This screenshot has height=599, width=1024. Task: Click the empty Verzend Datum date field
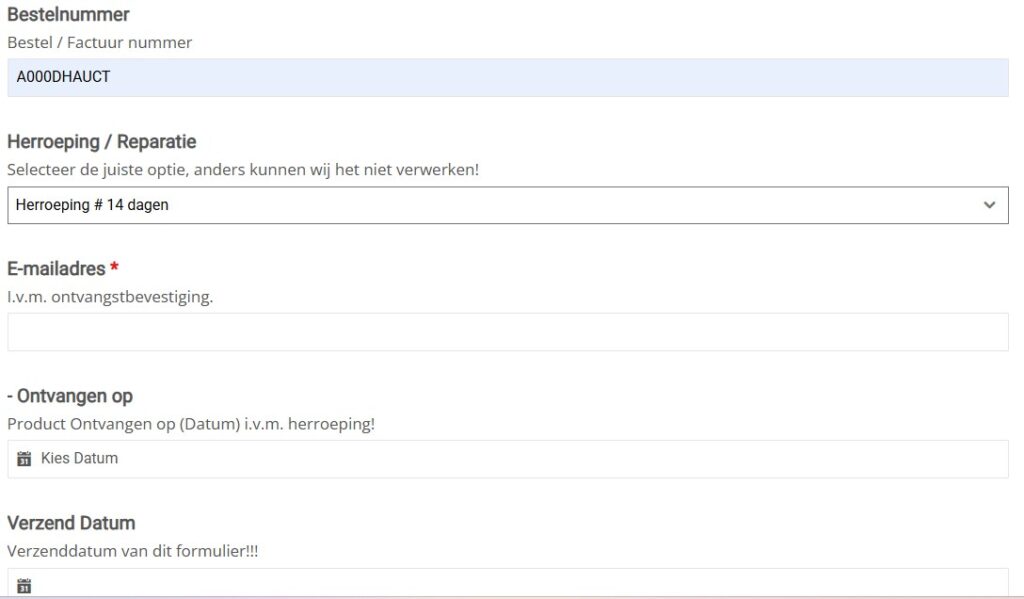507,584
